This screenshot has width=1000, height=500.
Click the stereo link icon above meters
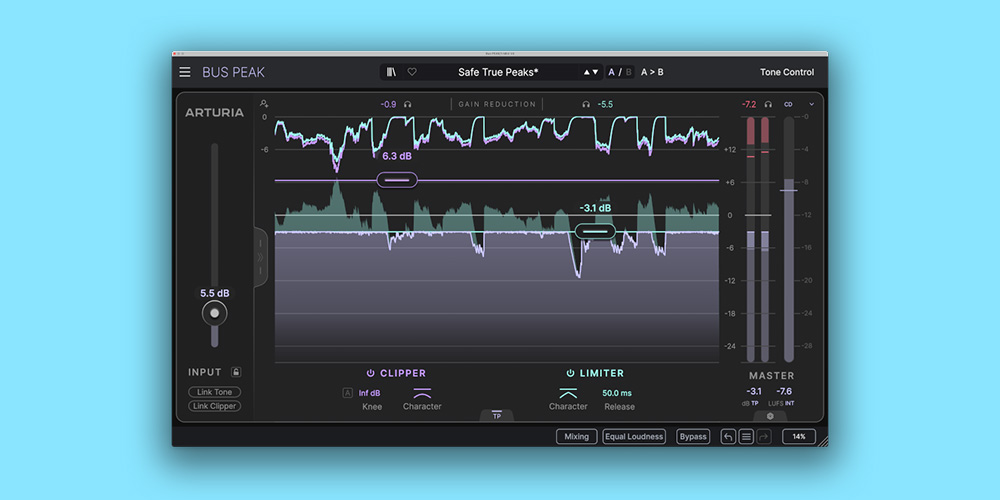(788, 104)
